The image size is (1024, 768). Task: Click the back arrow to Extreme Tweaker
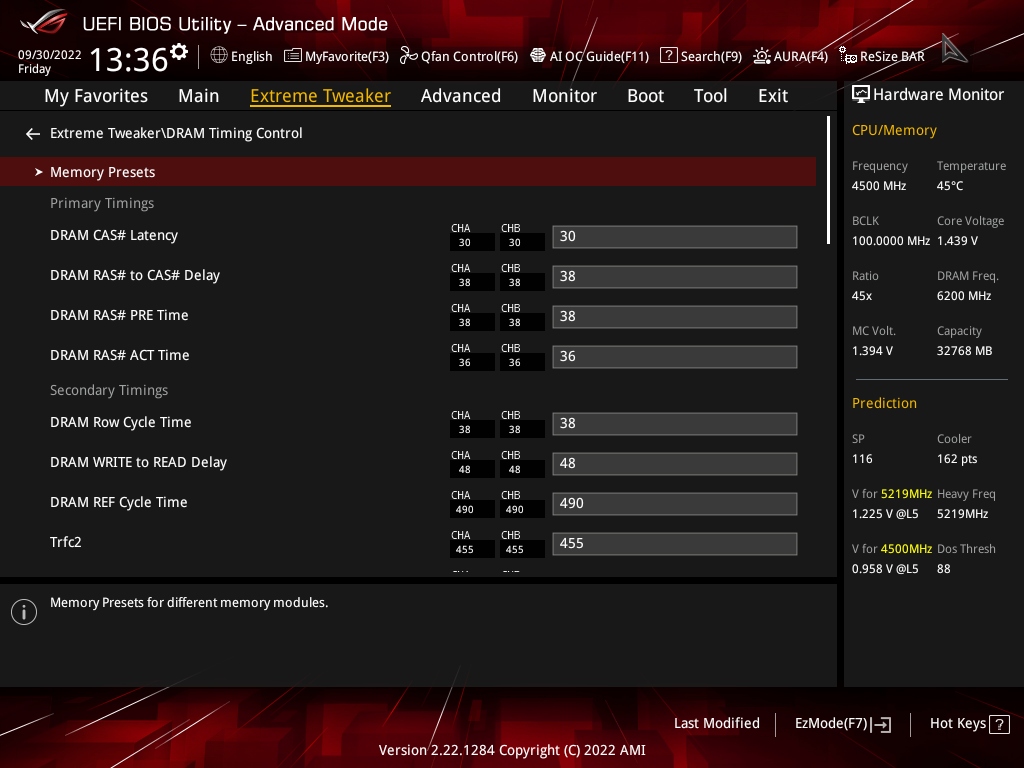[x=33, y=134]
